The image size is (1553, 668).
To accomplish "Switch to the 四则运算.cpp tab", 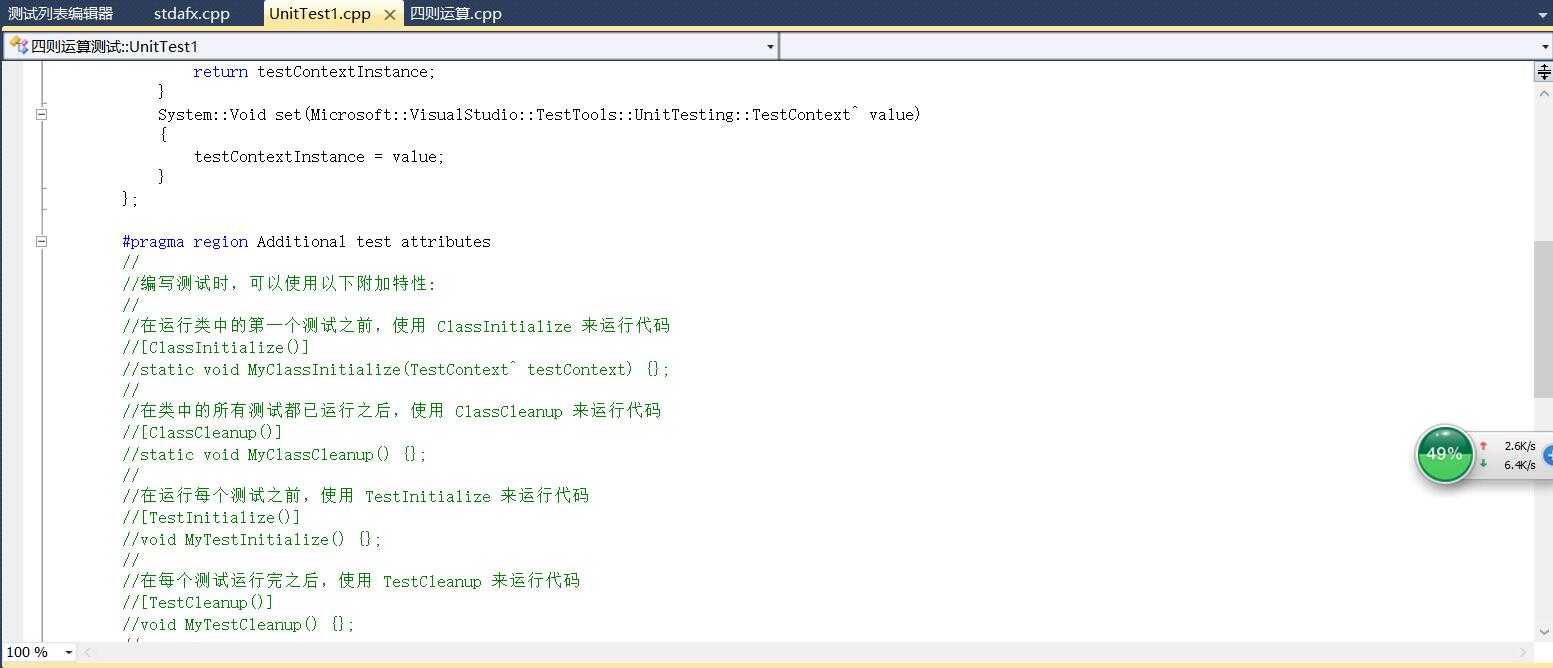I will pyautogui.click(x=456, y=14).
